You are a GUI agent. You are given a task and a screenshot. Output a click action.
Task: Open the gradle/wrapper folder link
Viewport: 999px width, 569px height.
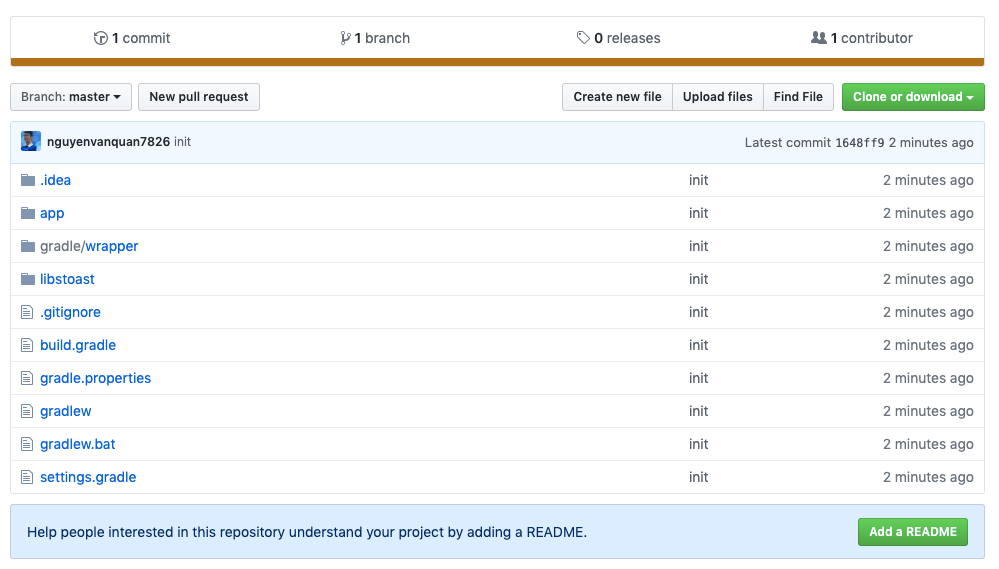coord(89,246)
